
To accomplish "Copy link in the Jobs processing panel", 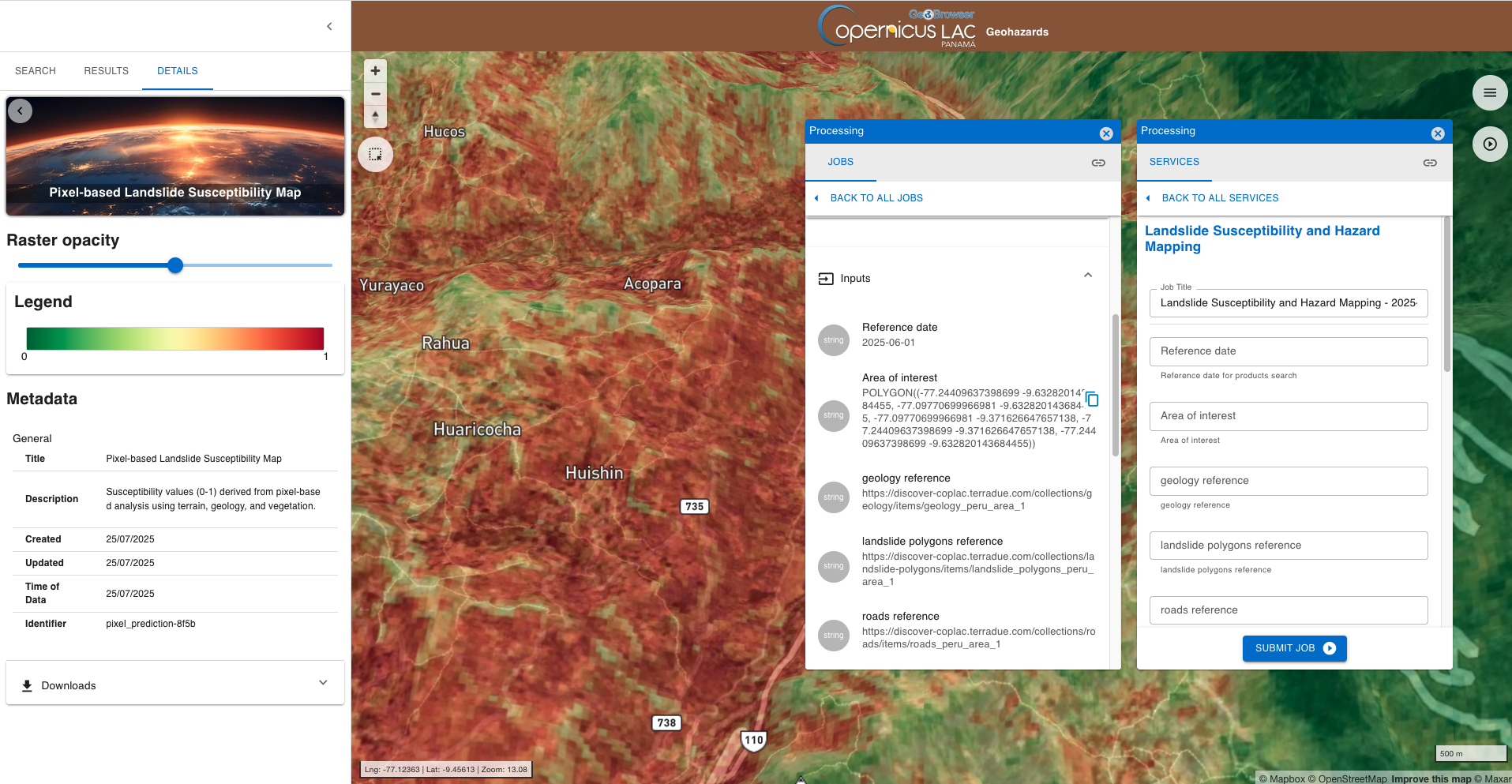I will click(1097, 163).
